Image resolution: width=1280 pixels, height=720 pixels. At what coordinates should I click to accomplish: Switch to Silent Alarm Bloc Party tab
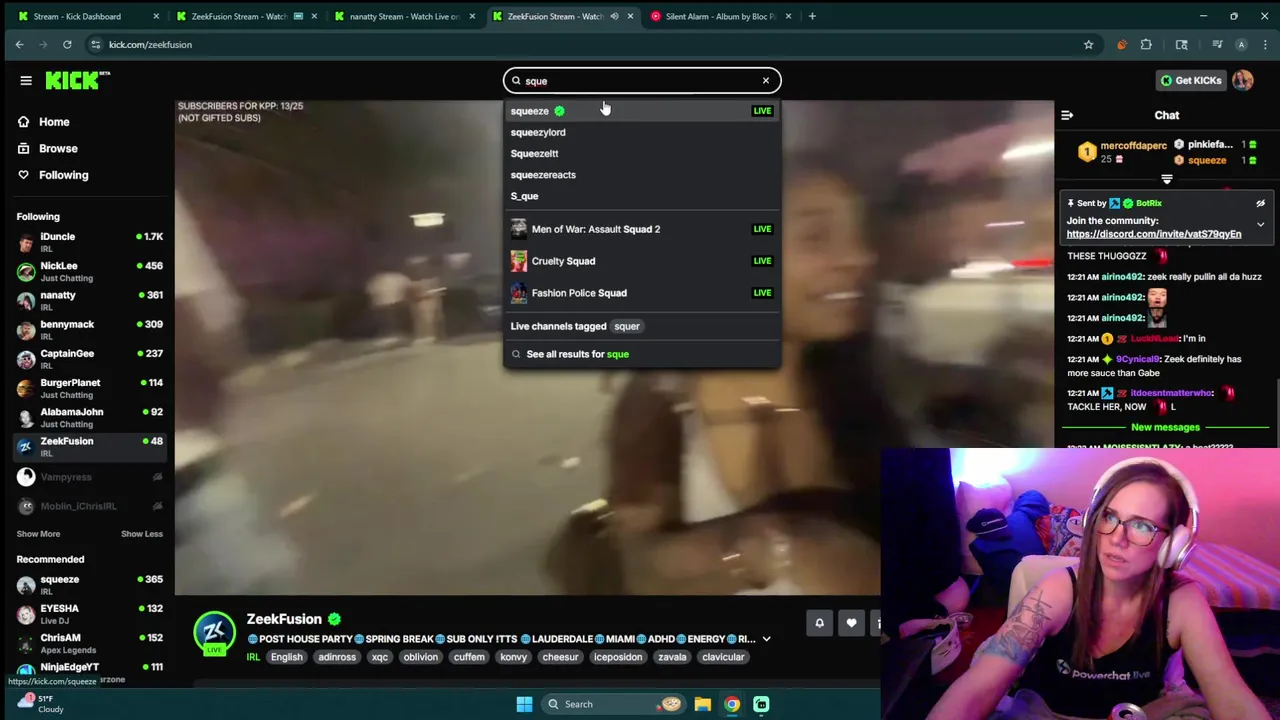(x=720, y=16)
